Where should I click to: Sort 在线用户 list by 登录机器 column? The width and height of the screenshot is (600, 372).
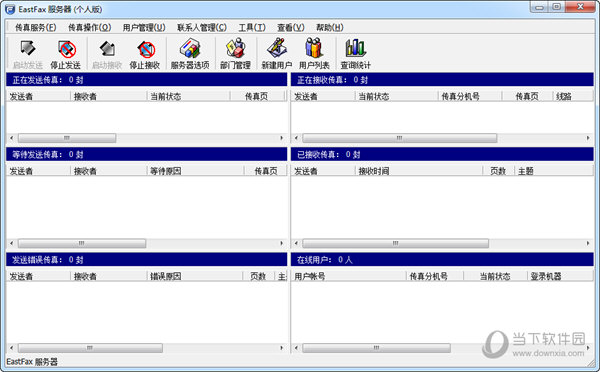click(560, 276)
